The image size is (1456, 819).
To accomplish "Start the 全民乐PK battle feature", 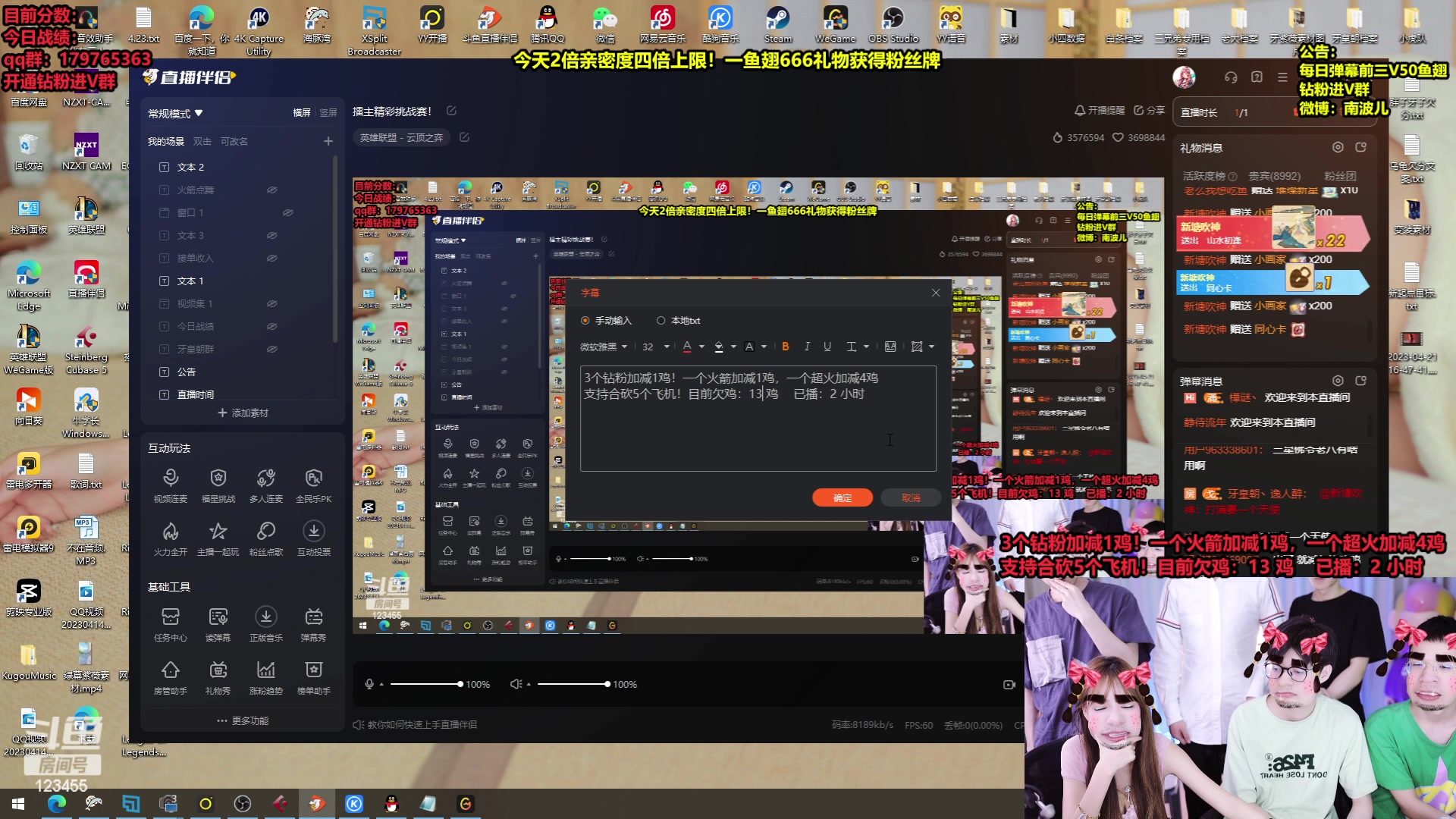I will pyautogui.click(x=314, y=485).
